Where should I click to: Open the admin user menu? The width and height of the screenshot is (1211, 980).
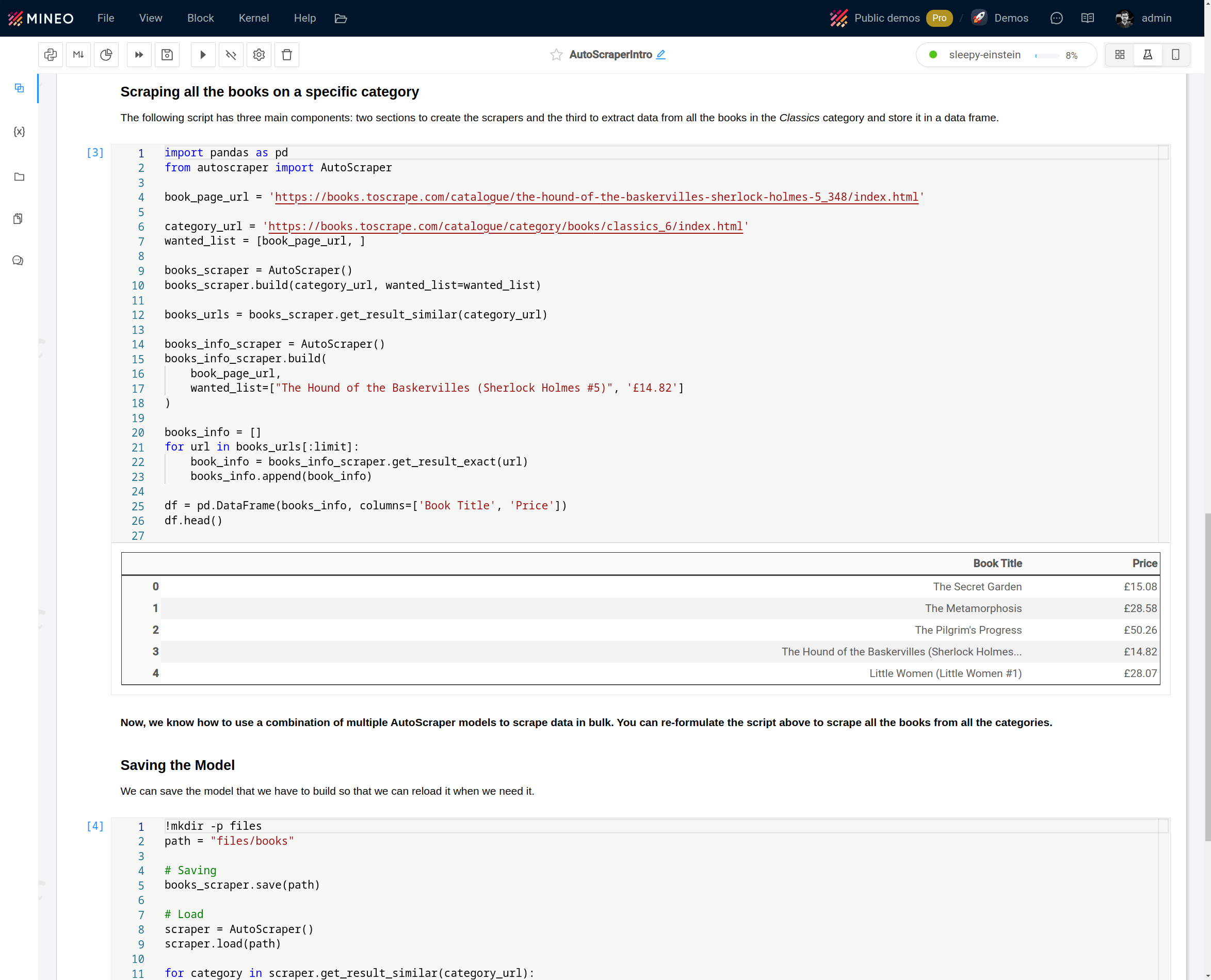tap(1143, 18)
